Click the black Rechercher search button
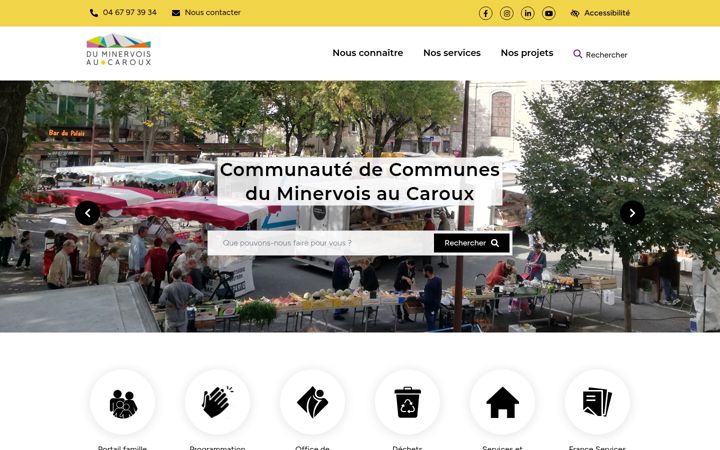720x450 pixels. click(x=472, y=243)
